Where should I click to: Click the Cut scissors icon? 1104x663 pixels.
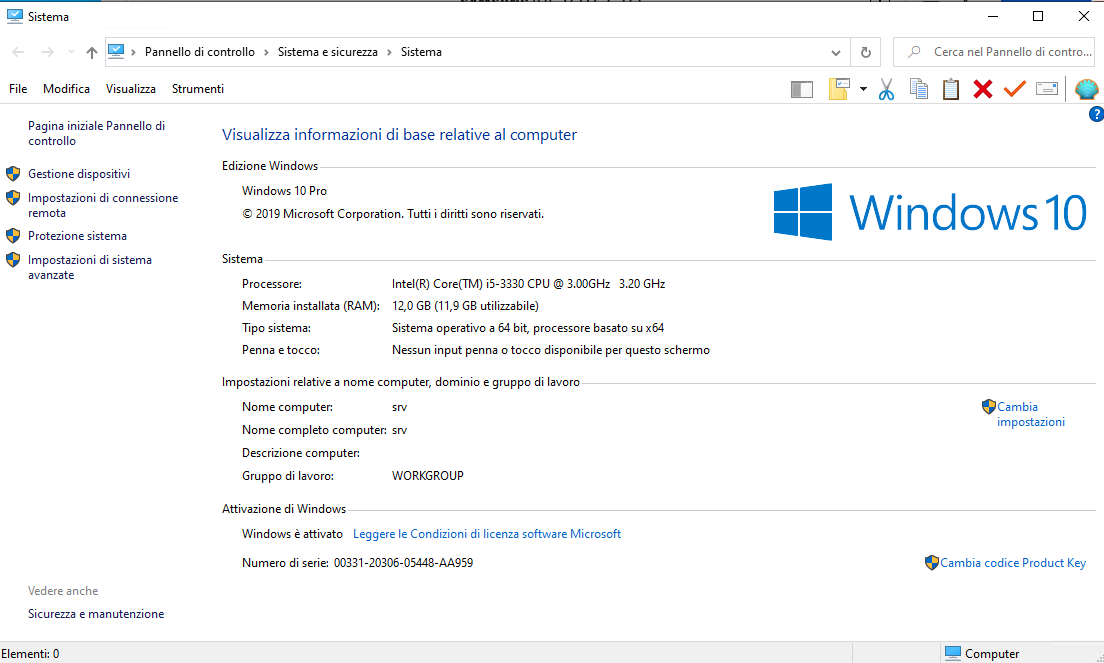click(886, 89)
